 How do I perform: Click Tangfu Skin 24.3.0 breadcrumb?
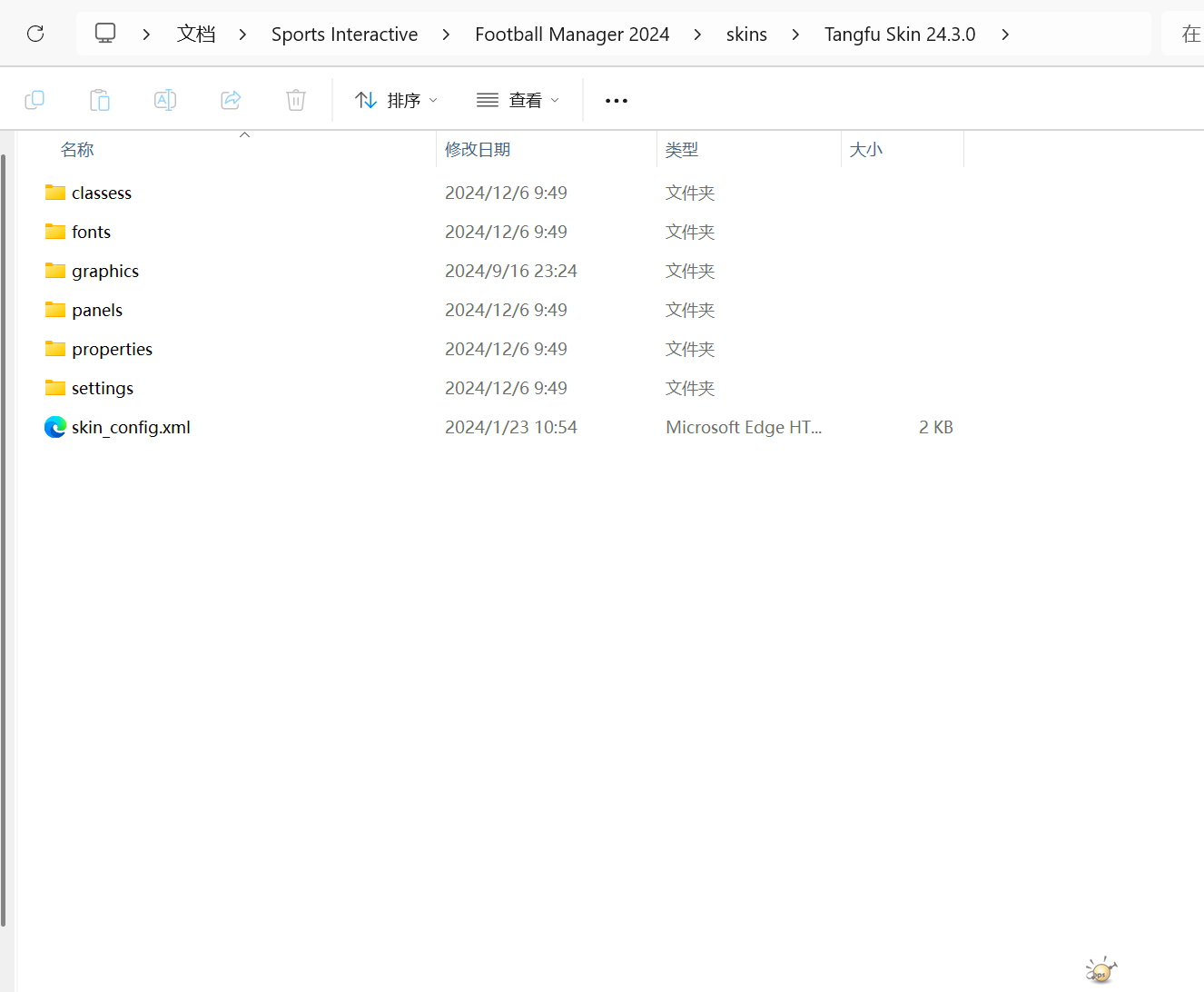900,35
